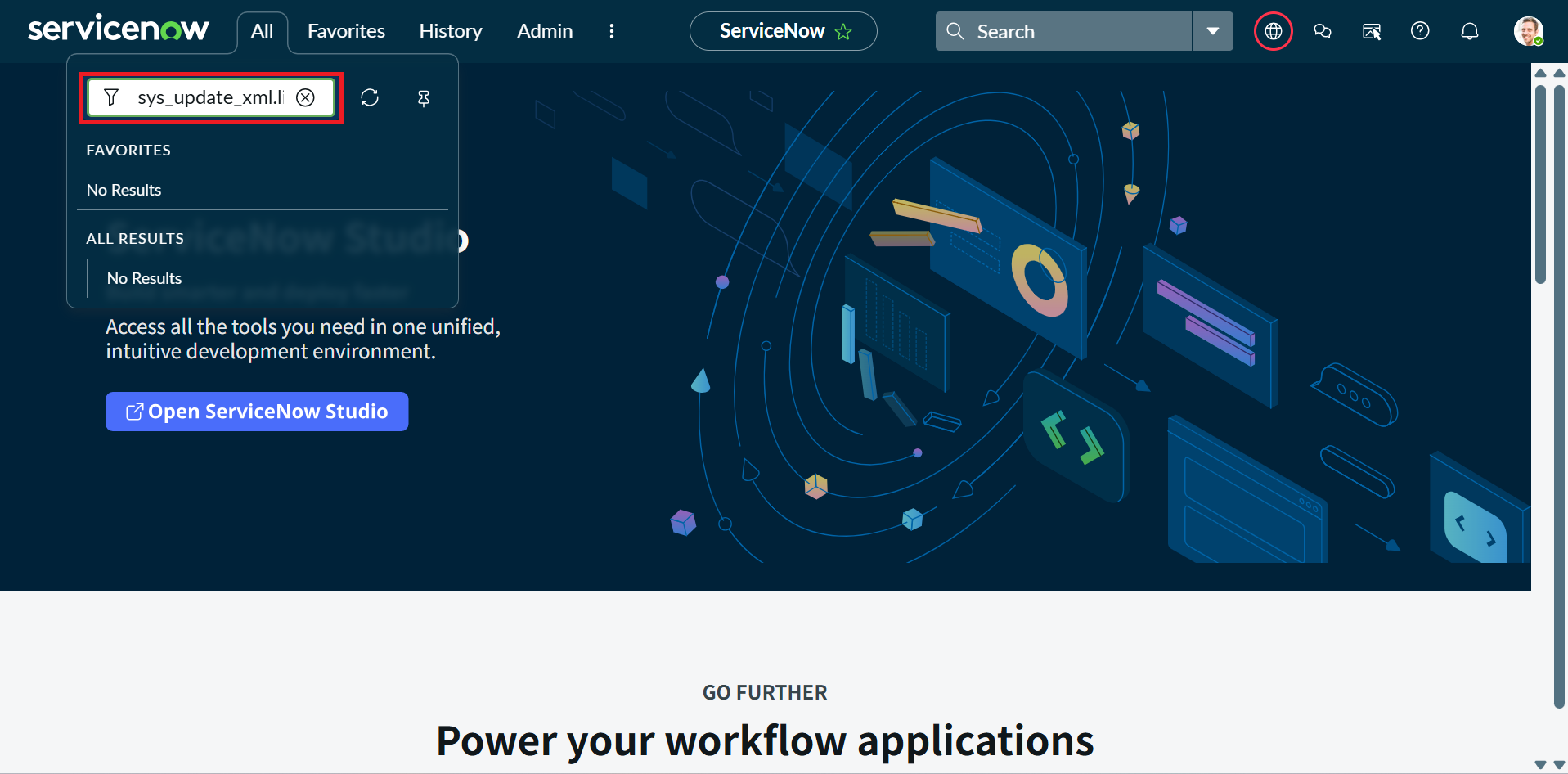The image size is (1568, 774).
Task: Open the help question mark icon
Action: coord(1420,31)
